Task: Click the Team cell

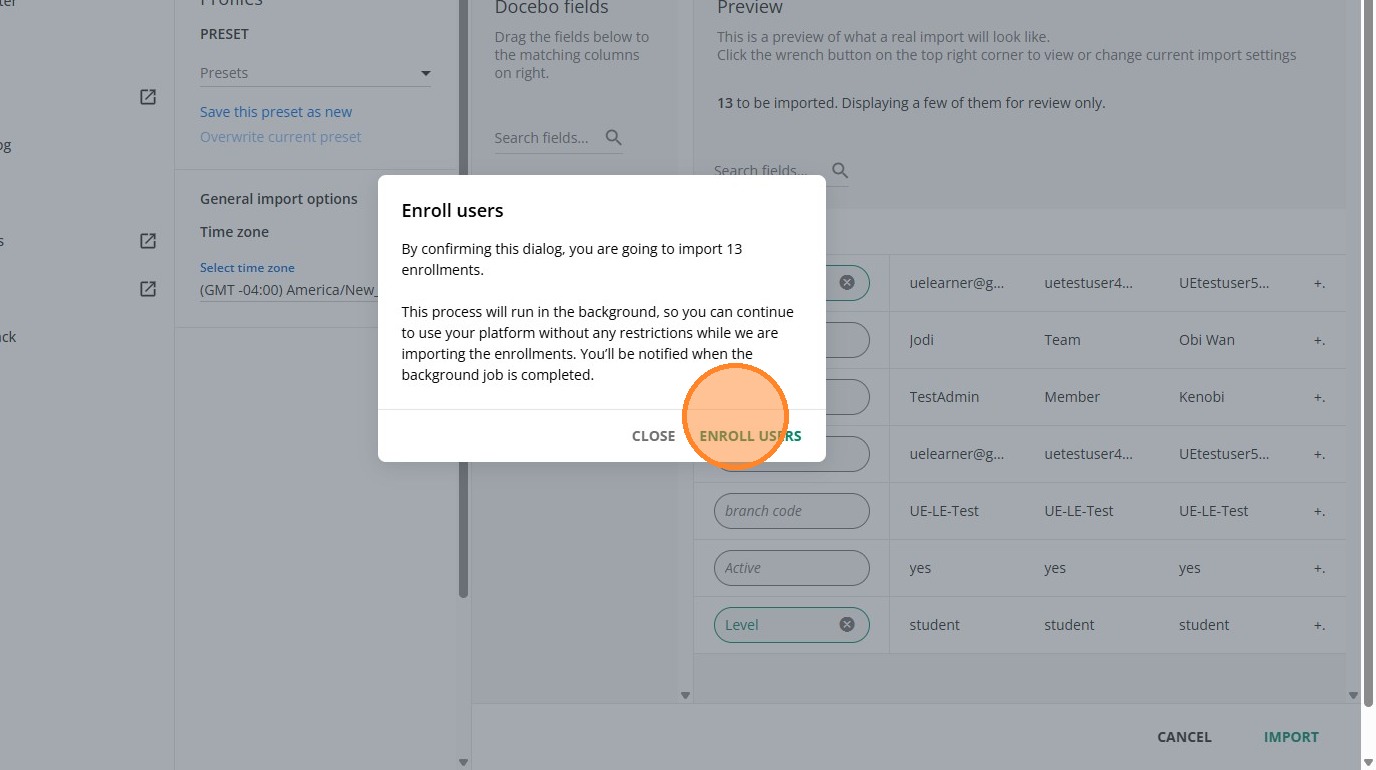Action: [x=1062, y=340]
